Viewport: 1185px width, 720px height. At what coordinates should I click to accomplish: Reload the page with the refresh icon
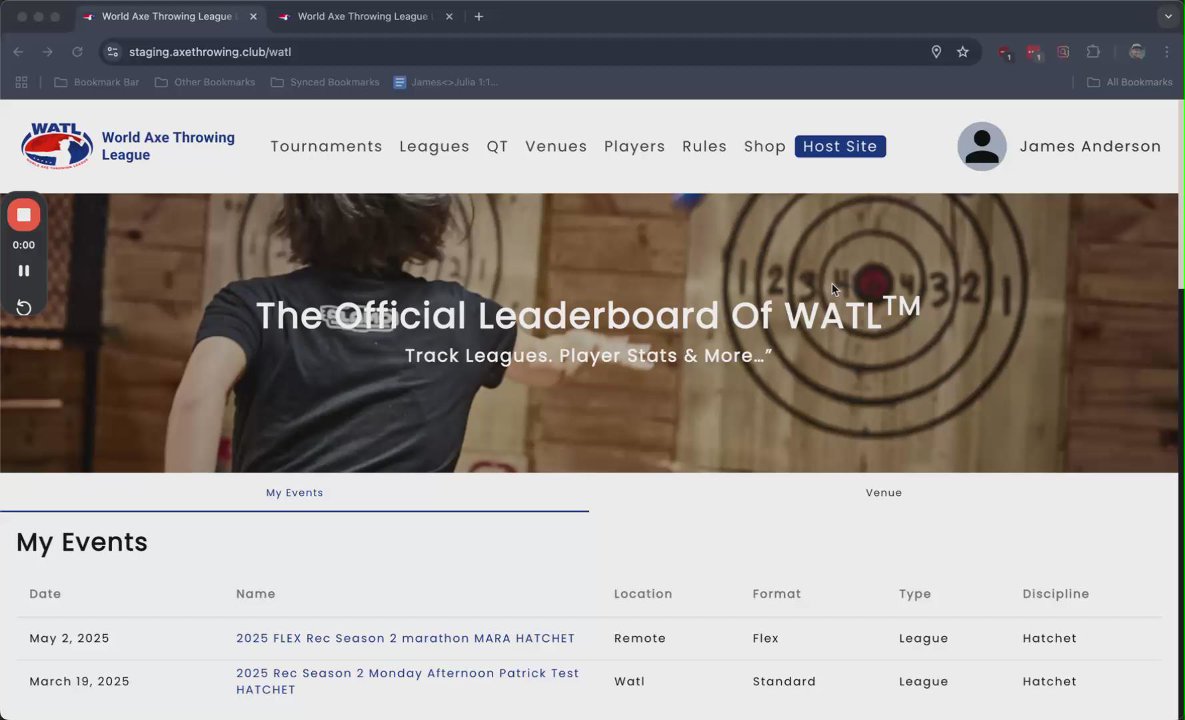point(77,52)
